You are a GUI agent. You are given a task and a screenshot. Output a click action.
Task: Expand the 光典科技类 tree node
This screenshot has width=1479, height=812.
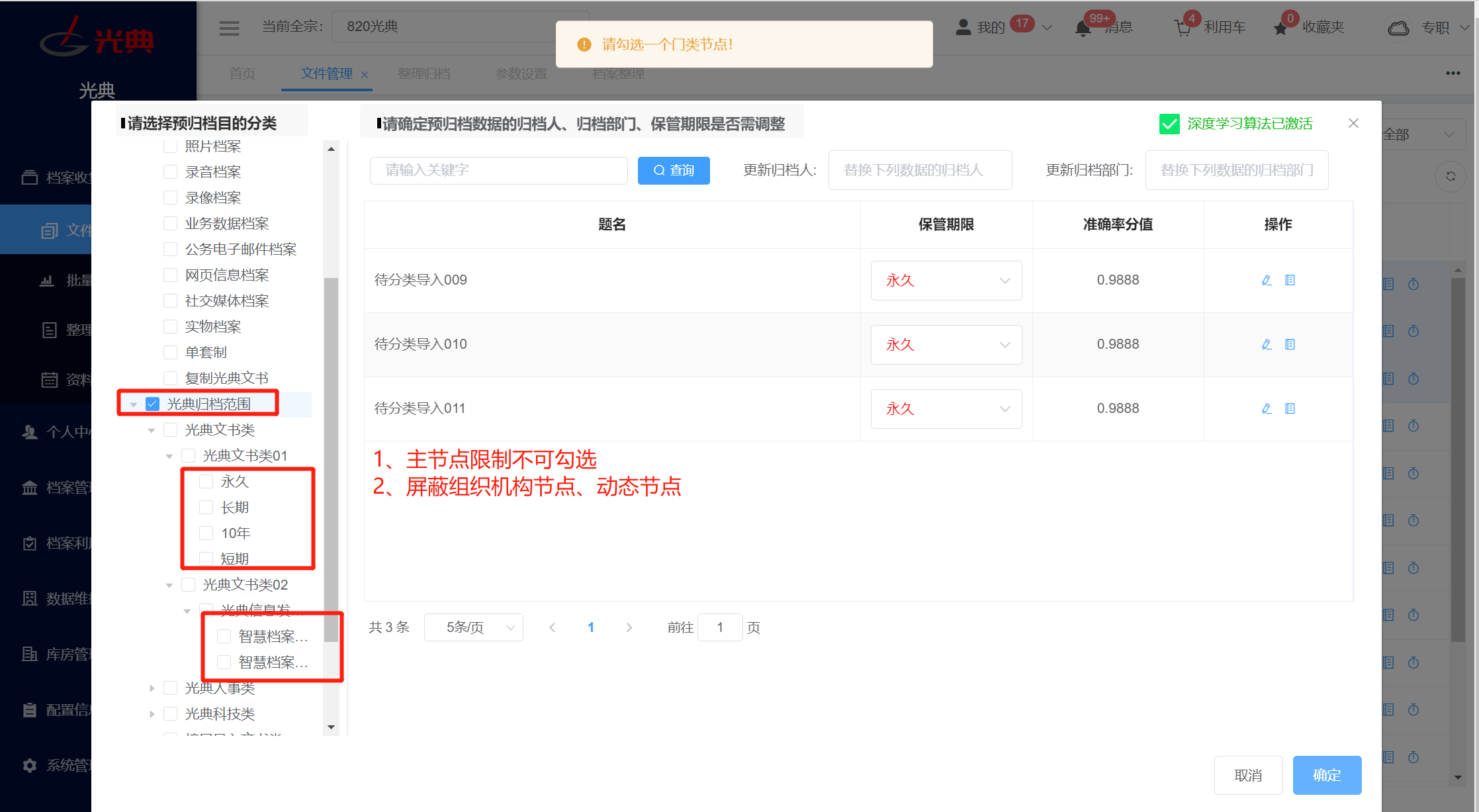[x=152, y=714]
